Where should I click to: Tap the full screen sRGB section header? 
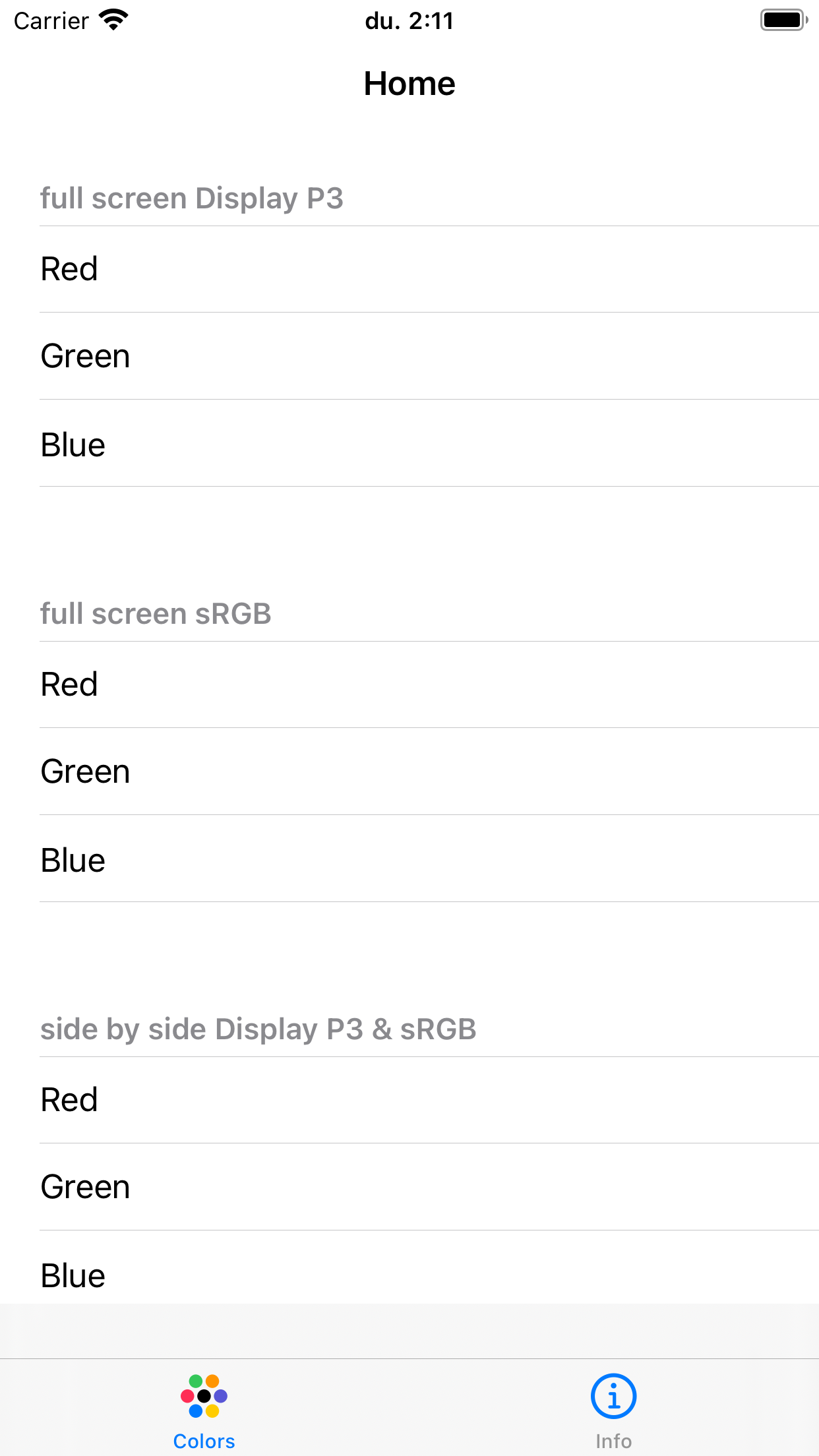pyautogui.click(x=156, y=614)
